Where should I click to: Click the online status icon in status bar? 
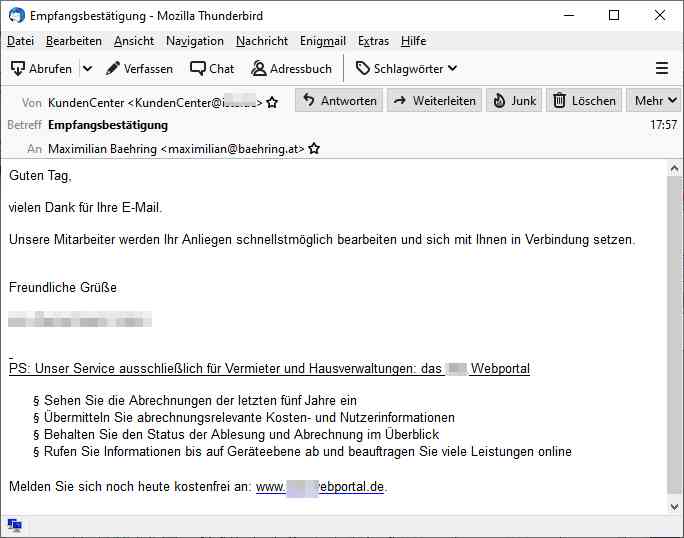pyautogui.click(x=15, y=525)
